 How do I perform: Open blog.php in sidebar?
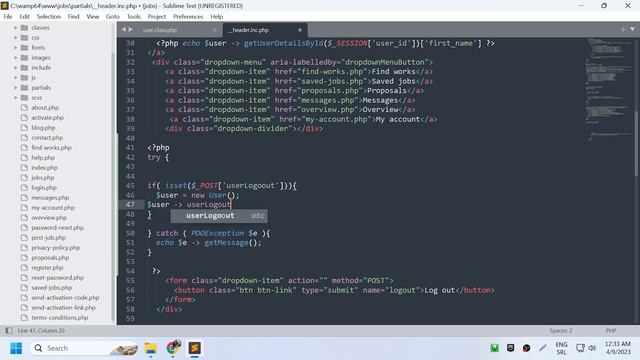[x=43, y=128]
